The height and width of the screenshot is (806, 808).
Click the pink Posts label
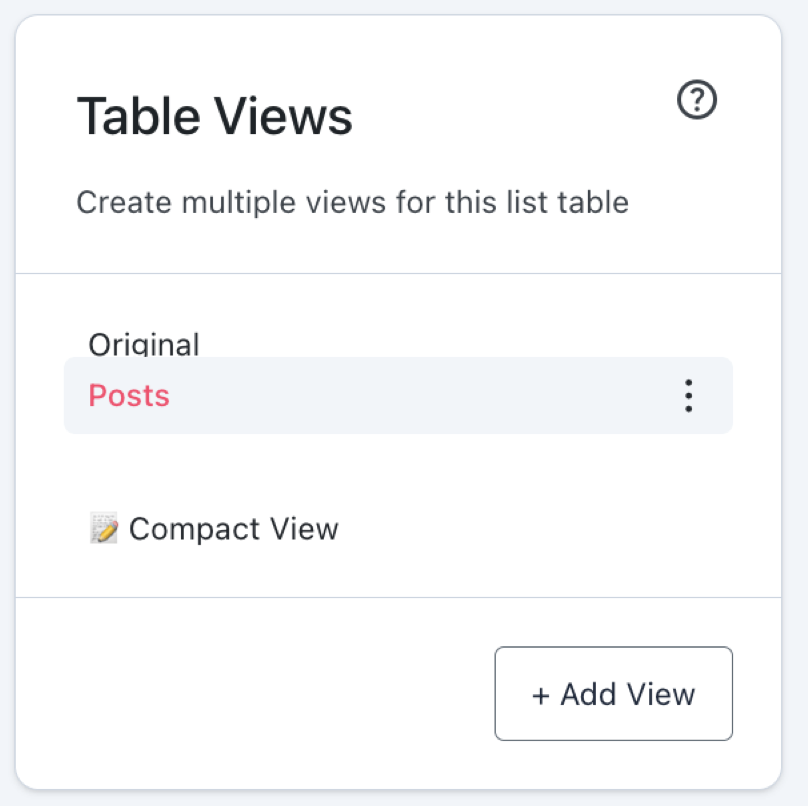tap(130, 396)
